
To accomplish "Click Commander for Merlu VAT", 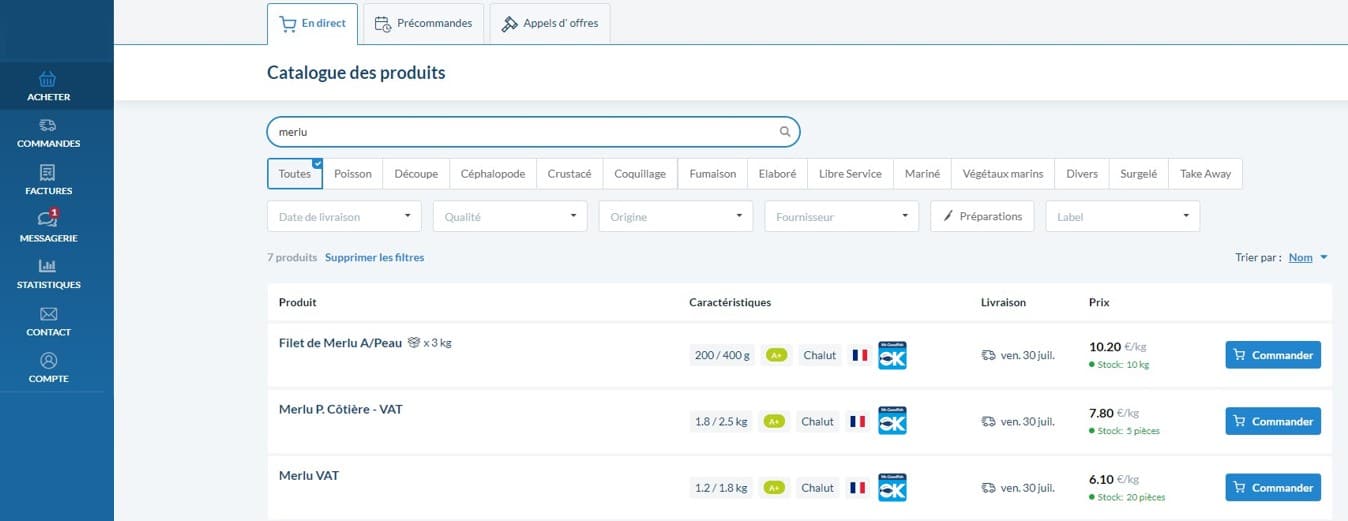I will [1272, 488].
